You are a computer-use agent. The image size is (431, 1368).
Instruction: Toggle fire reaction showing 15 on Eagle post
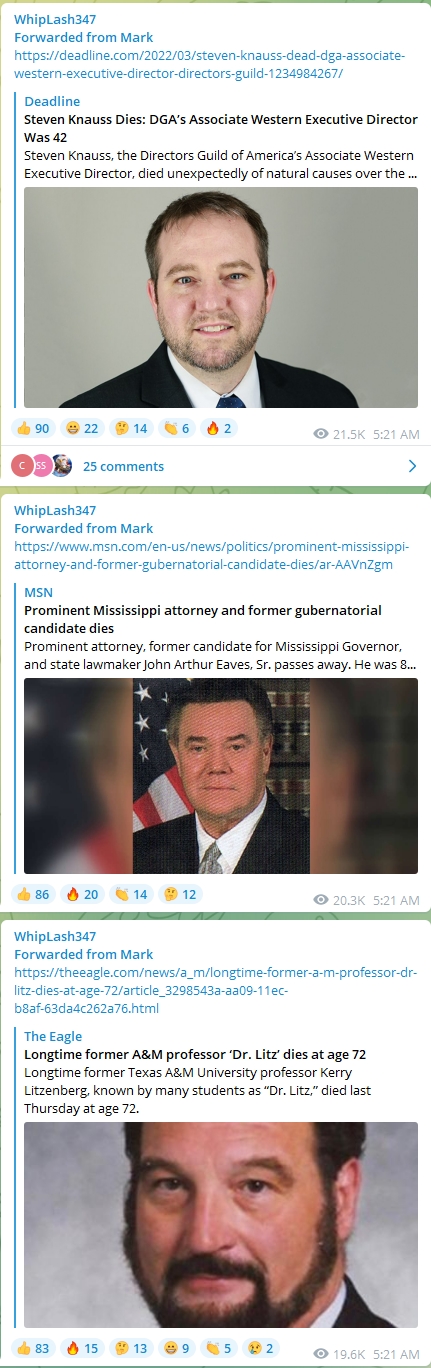[82, 1349]
